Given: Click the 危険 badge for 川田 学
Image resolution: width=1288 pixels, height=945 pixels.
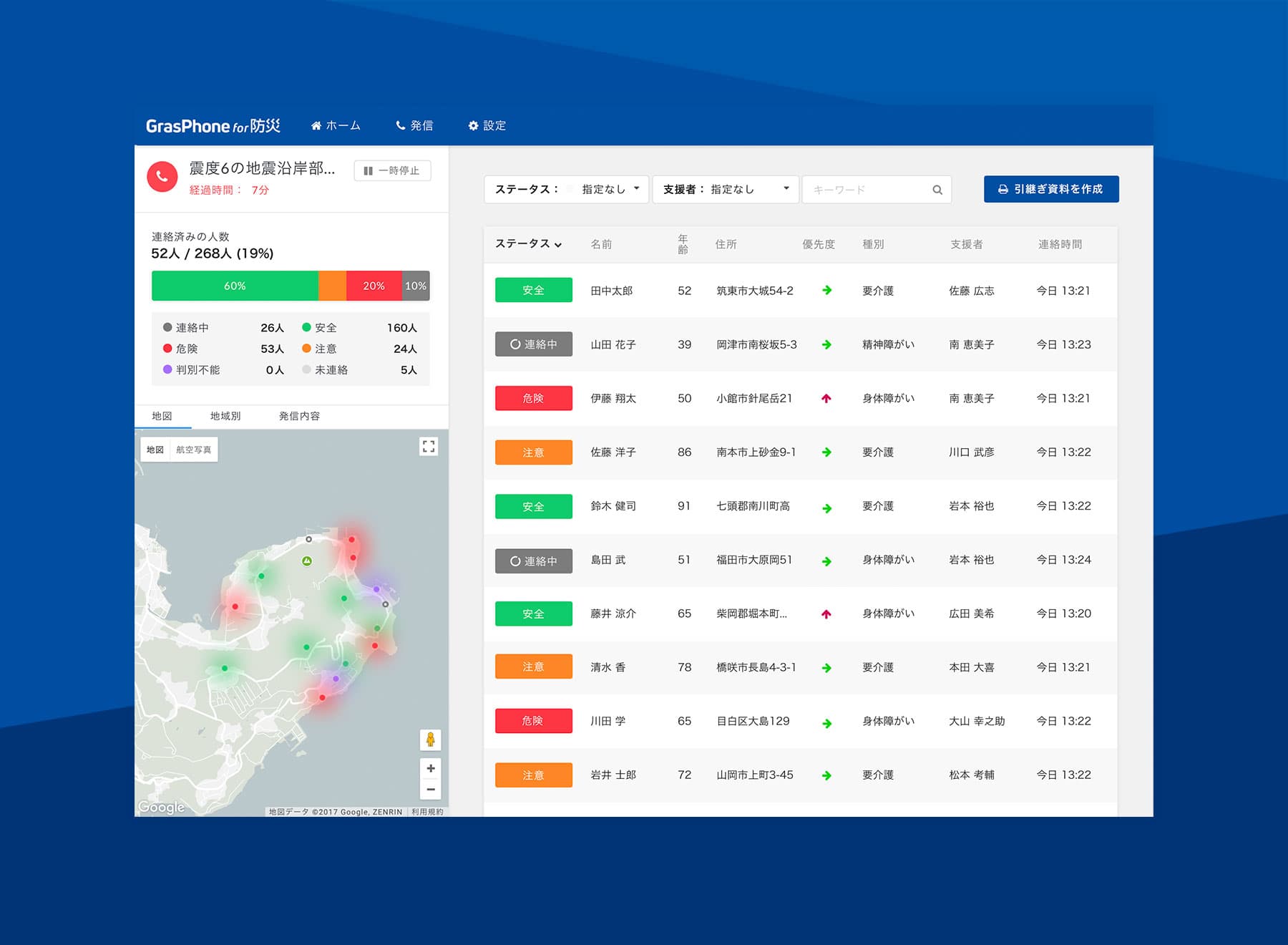Looking at the screenshot, I should pyautogui.click(x=534, y=721).
